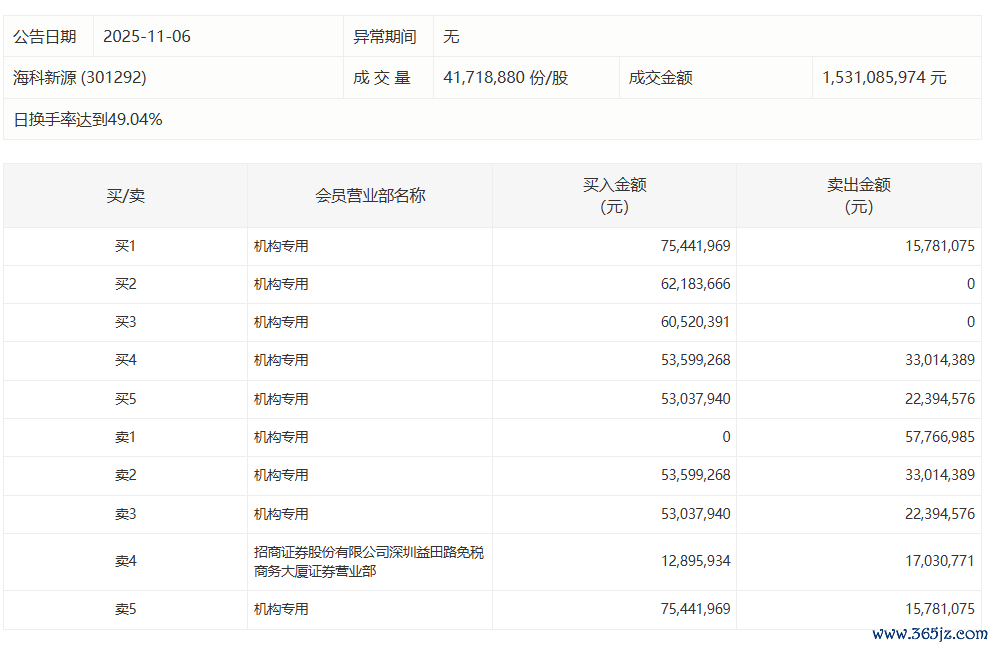Select buy amount 62,183,666

click(695, 284)
